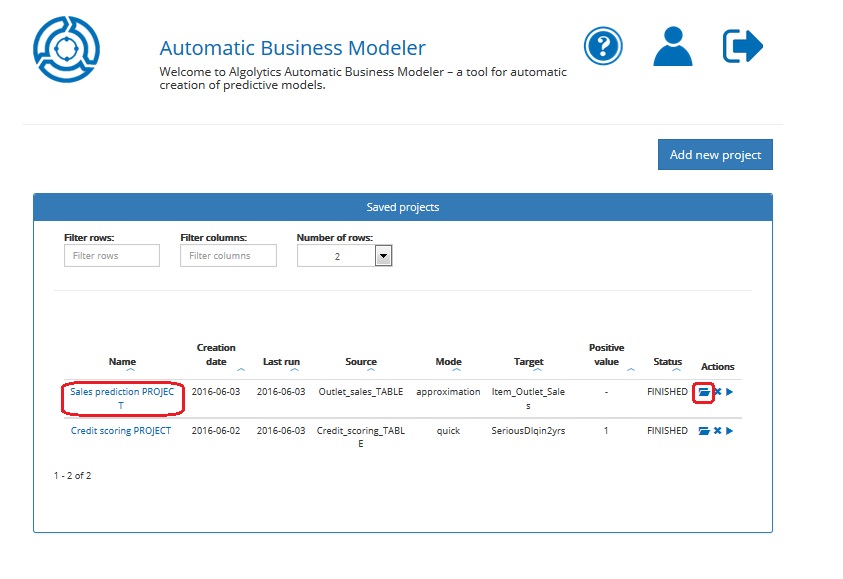Click FINISHED status of Credit scoring project
This screenshot has width=843, height=579.
[x=667, y=431]
